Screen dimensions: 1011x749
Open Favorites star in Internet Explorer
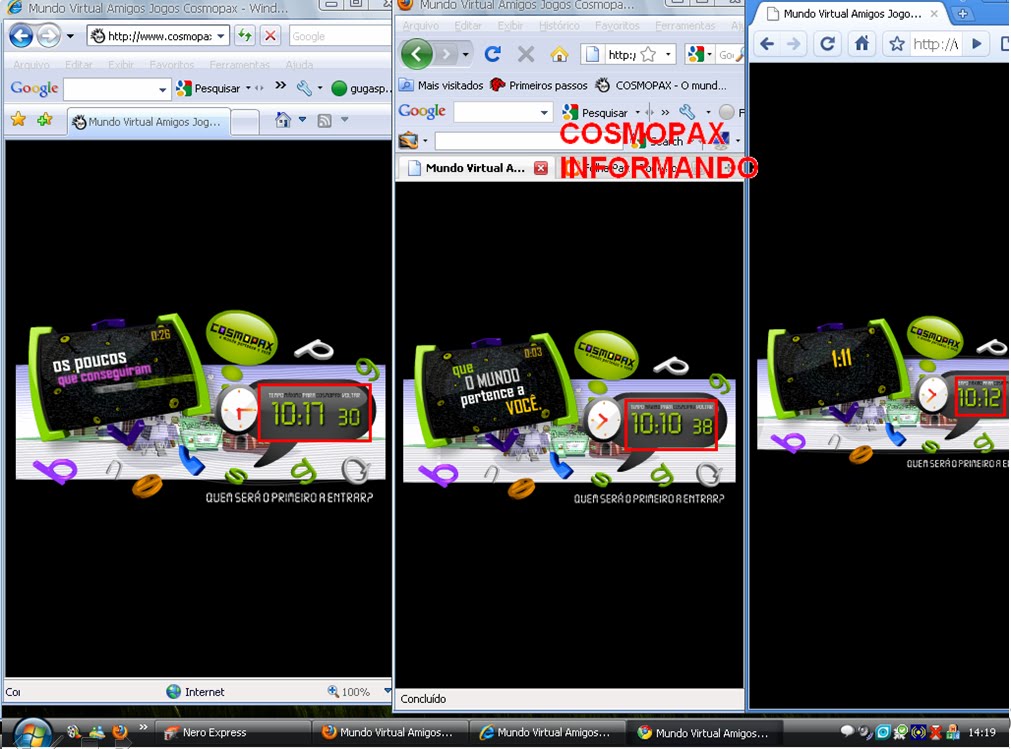pyautogui.click(x=19, y=119)
